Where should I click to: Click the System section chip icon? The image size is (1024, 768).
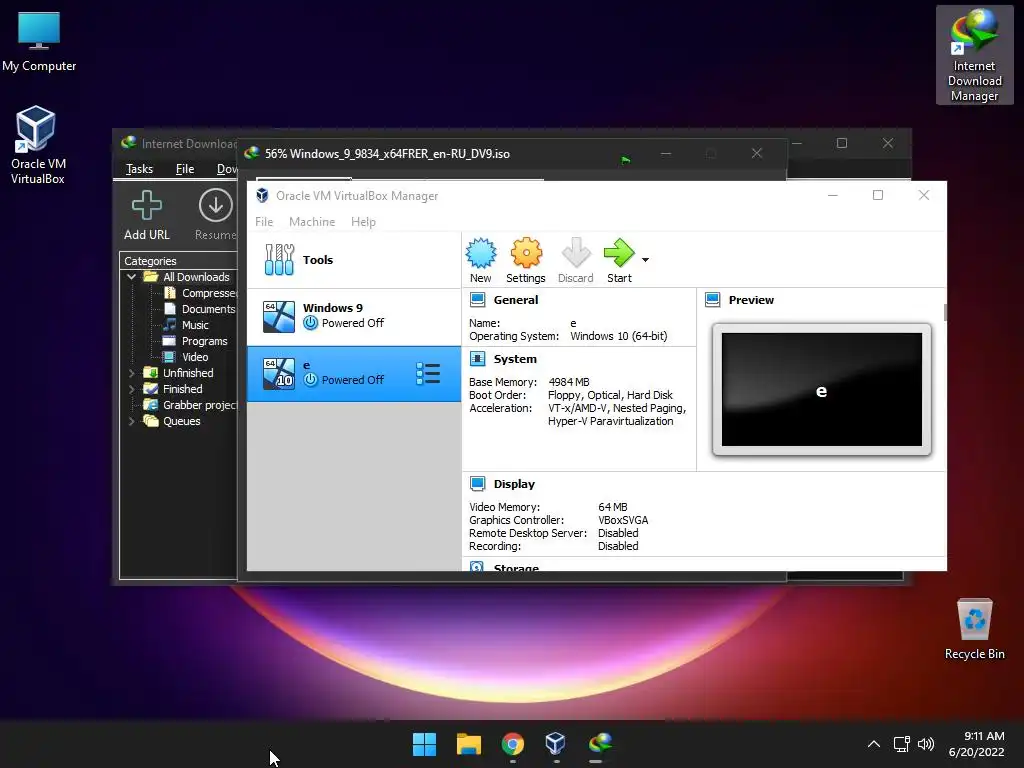click(x=477, y=359)
